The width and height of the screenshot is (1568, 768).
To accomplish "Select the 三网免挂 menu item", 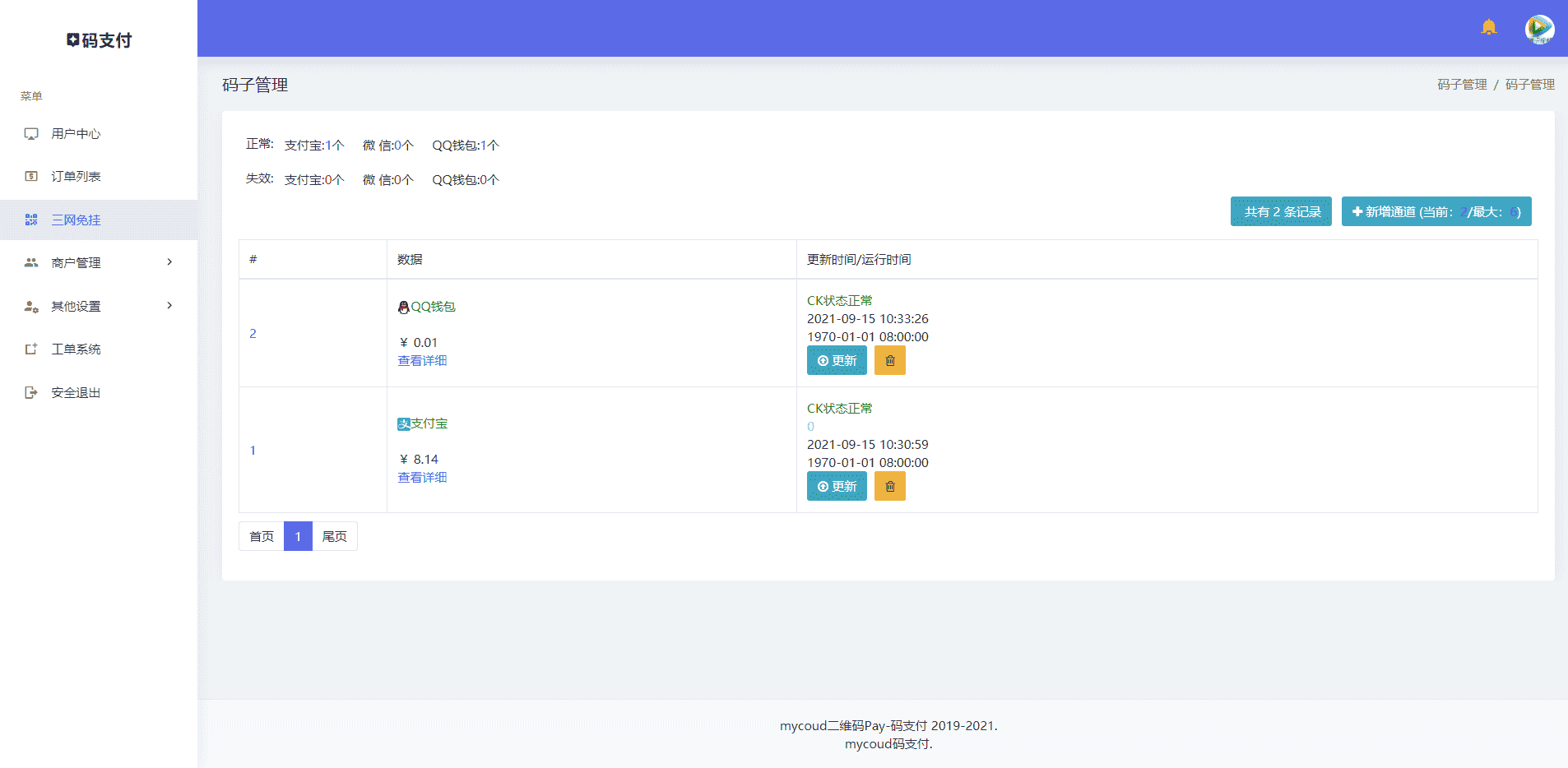I will [x=76, y=220].
